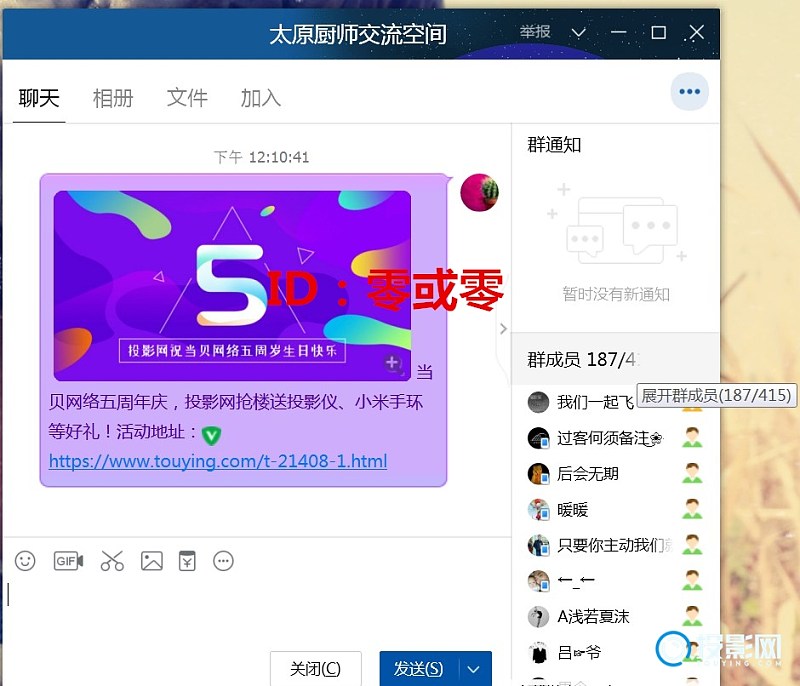Select the screenshot scissors tool
This screenshot has height=686, width=800.
click(112, 561)
